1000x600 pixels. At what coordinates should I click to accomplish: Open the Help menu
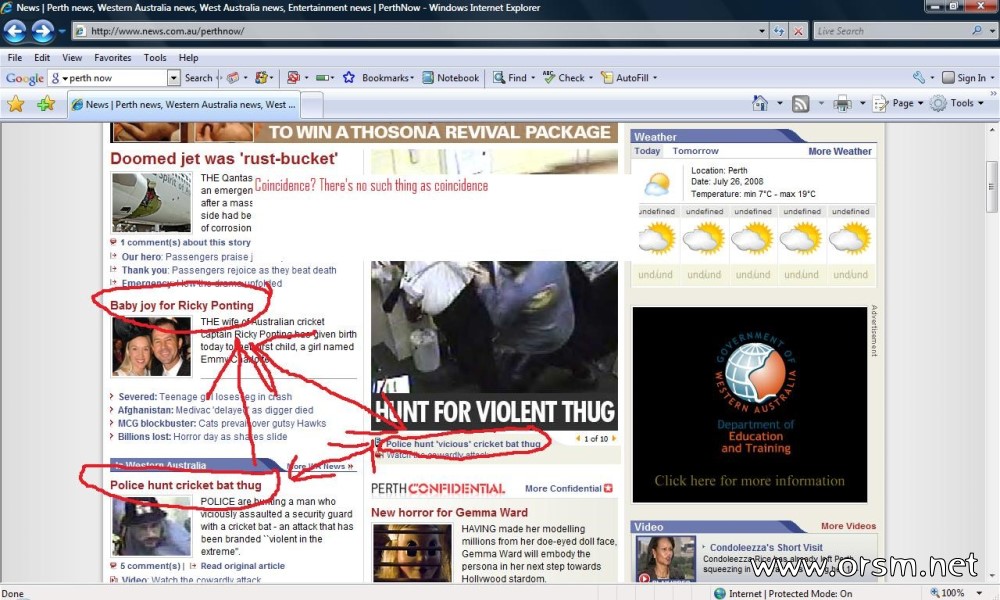188,57
